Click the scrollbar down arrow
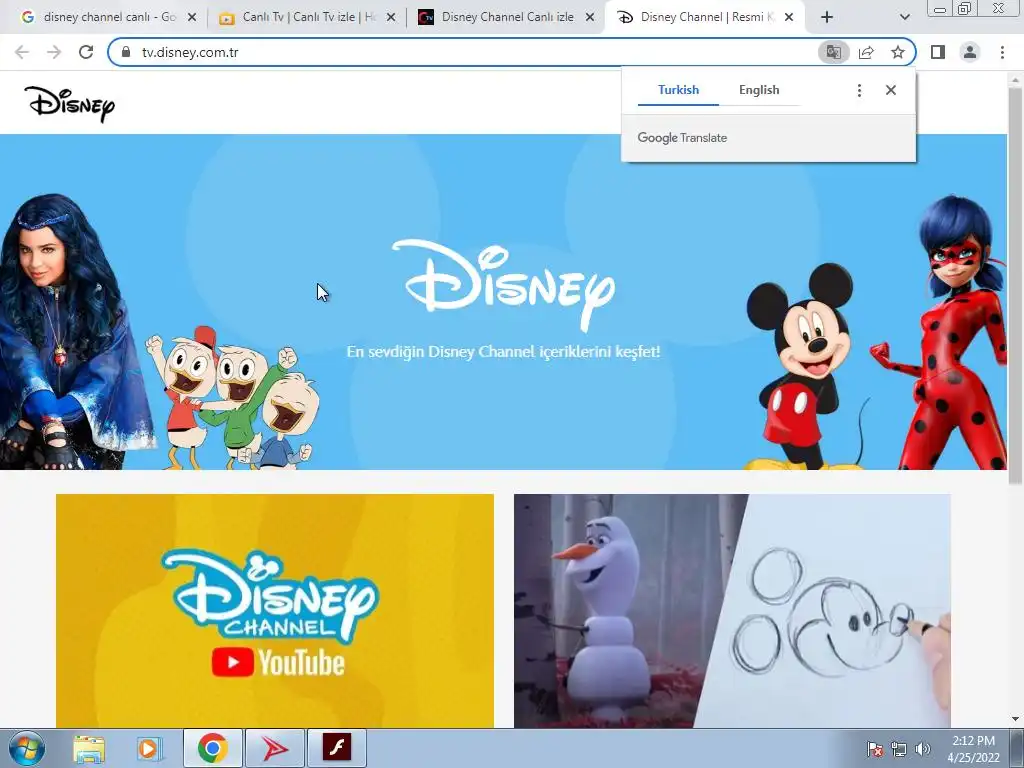Image resolution: width=1024 pixels, height=768 pixels. (x=1015, y=719)
